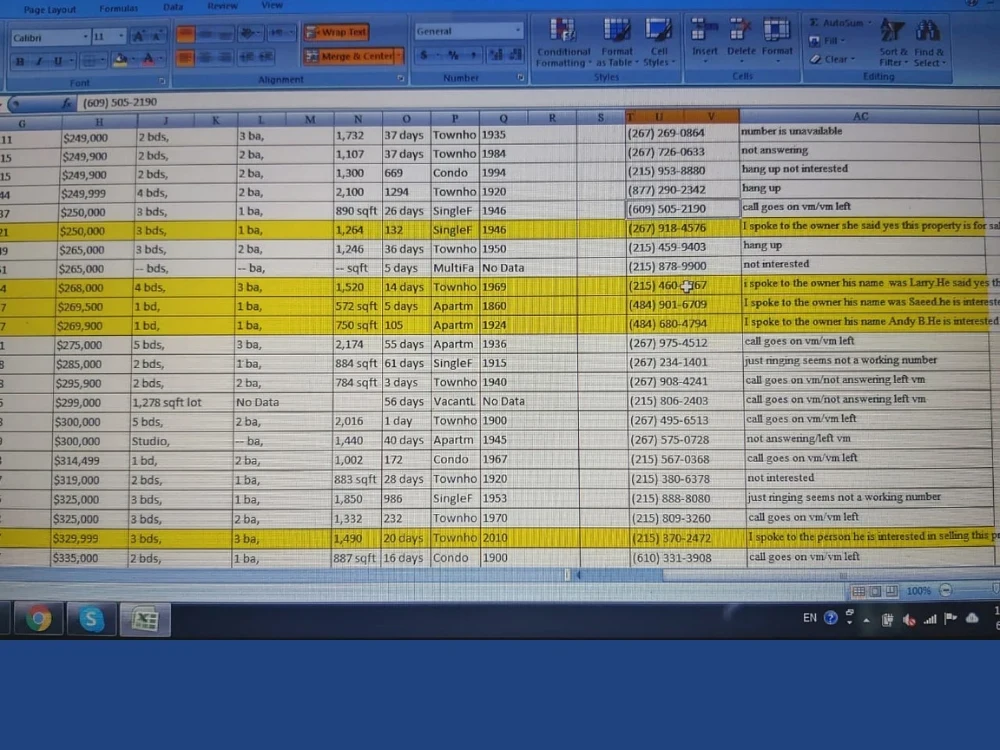Screen dimensions: 1000x750
Task: Open the Number dialog launcher
Action: pyautogui.click(x=520, y=77)
